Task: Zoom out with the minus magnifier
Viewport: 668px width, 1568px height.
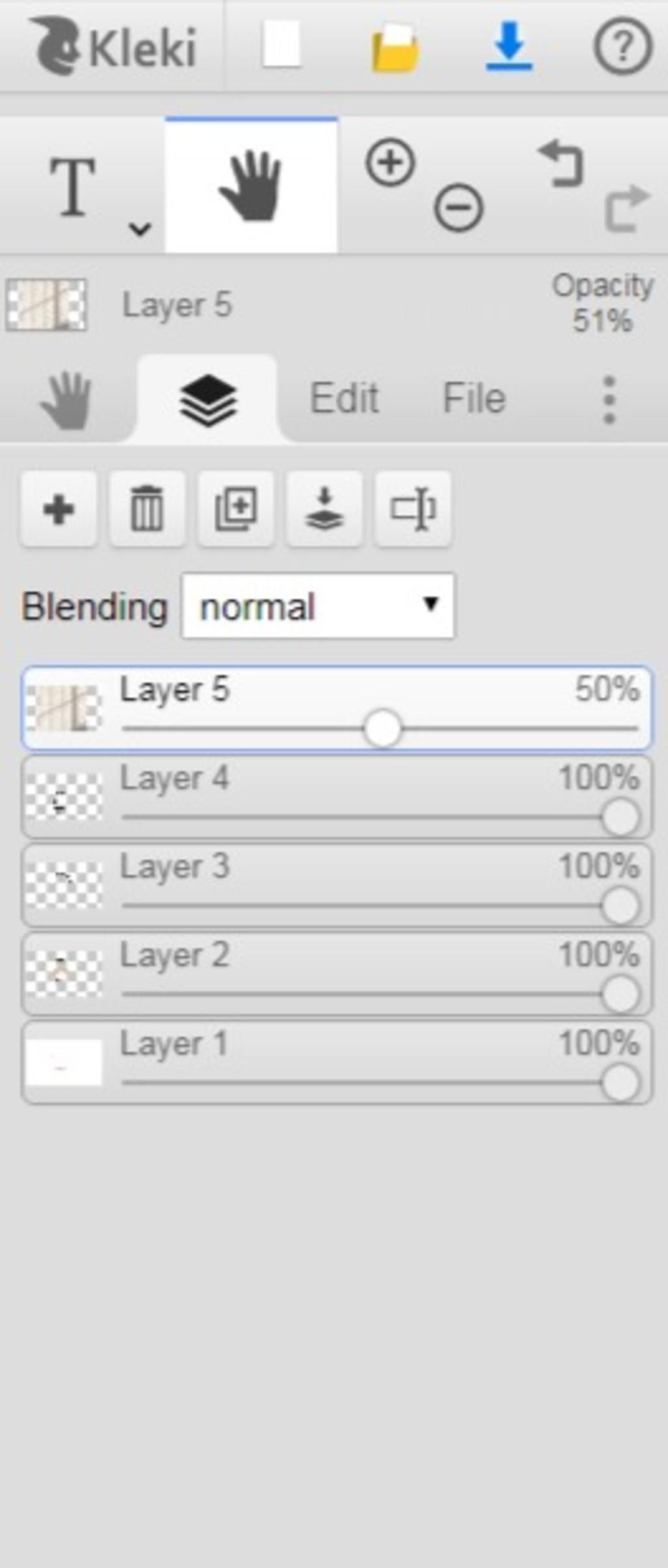Action: pos(459,208)
